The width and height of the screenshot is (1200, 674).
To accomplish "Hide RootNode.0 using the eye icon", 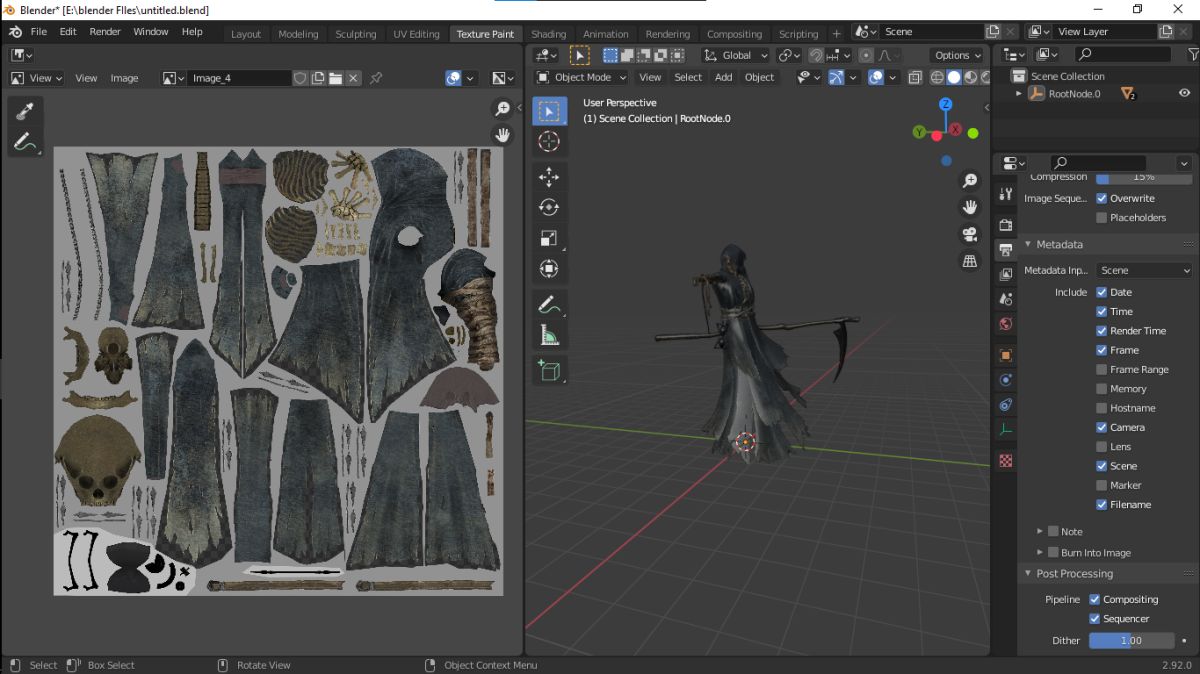I will click(x=1184, y=93).
